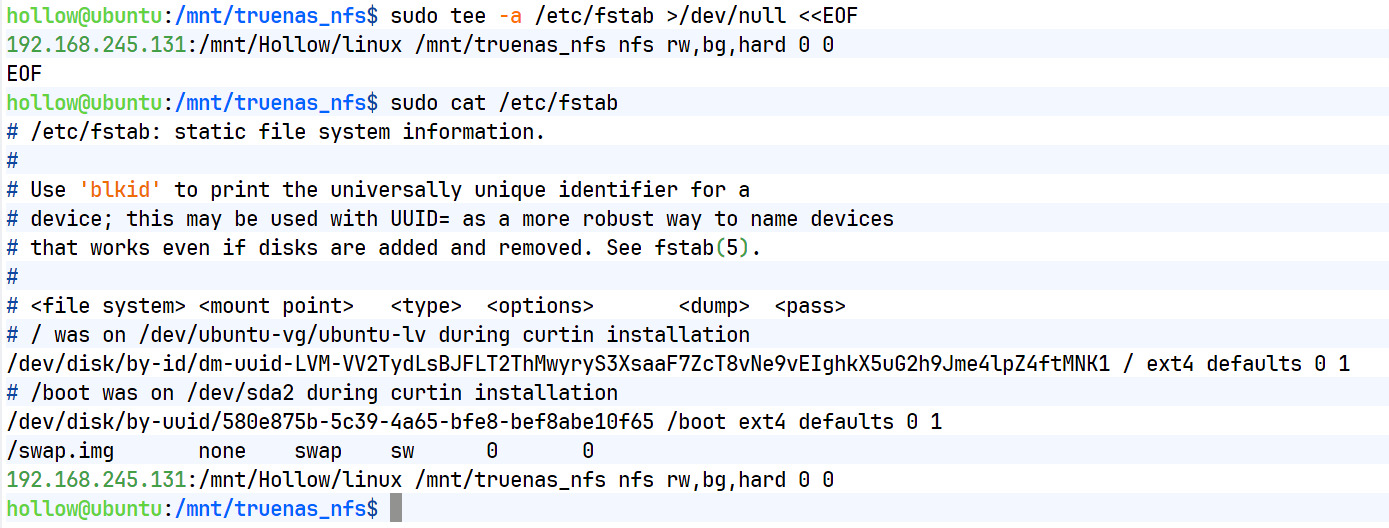Click the terminal cursor at the last prompt

[396, 509]
